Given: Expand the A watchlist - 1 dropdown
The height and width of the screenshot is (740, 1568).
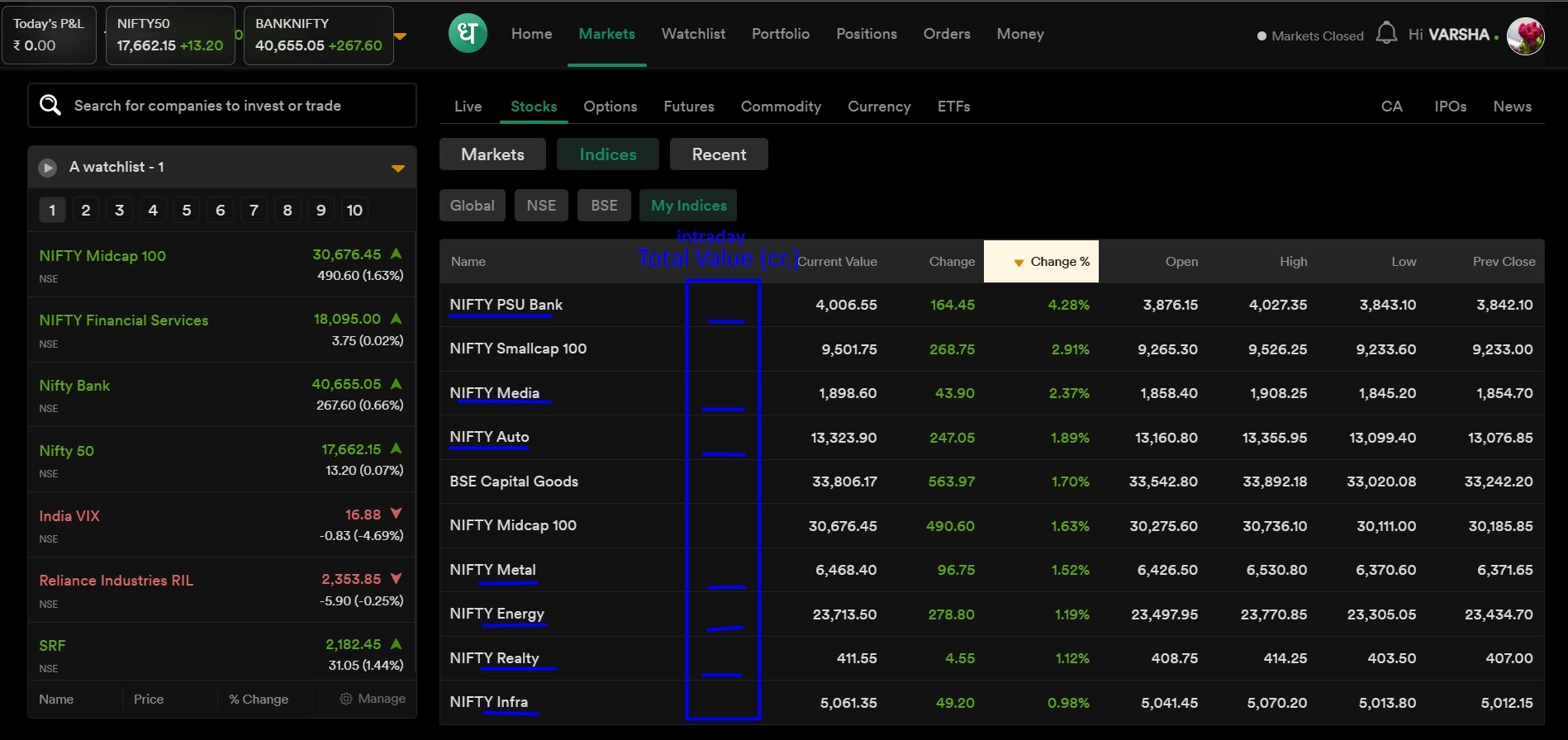Looking at the screenshot, I should click(398, 168).
